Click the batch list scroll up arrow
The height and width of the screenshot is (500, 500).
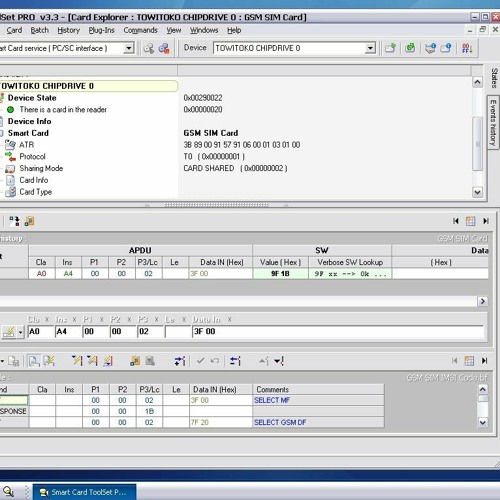483,389
